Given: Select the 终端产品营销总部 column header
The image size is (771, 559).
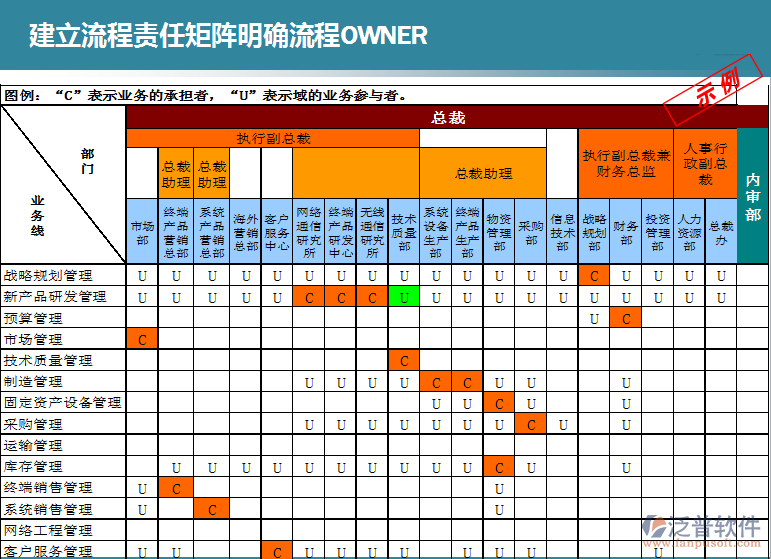Looking at the screenshot, I should [176, 231].
